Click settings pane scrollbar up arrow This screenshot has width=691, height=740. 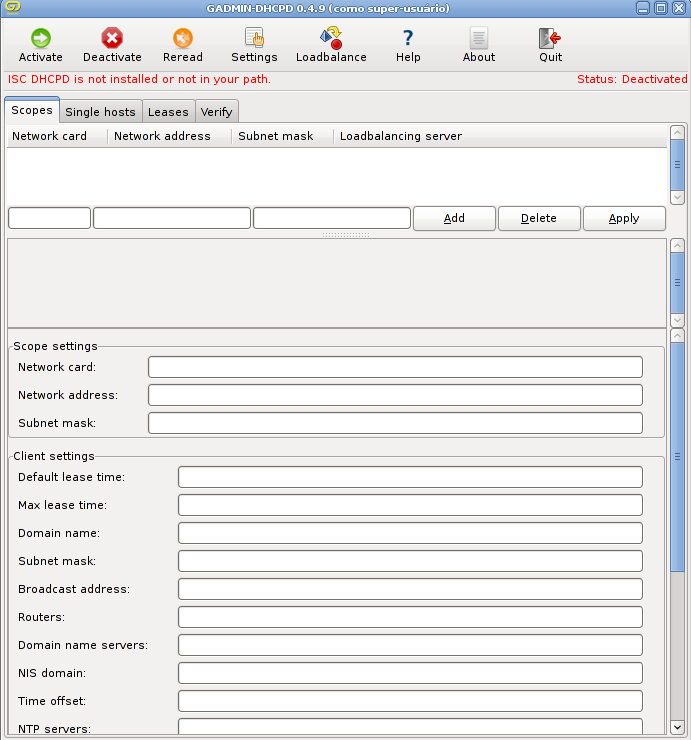[x=677, y=336]
